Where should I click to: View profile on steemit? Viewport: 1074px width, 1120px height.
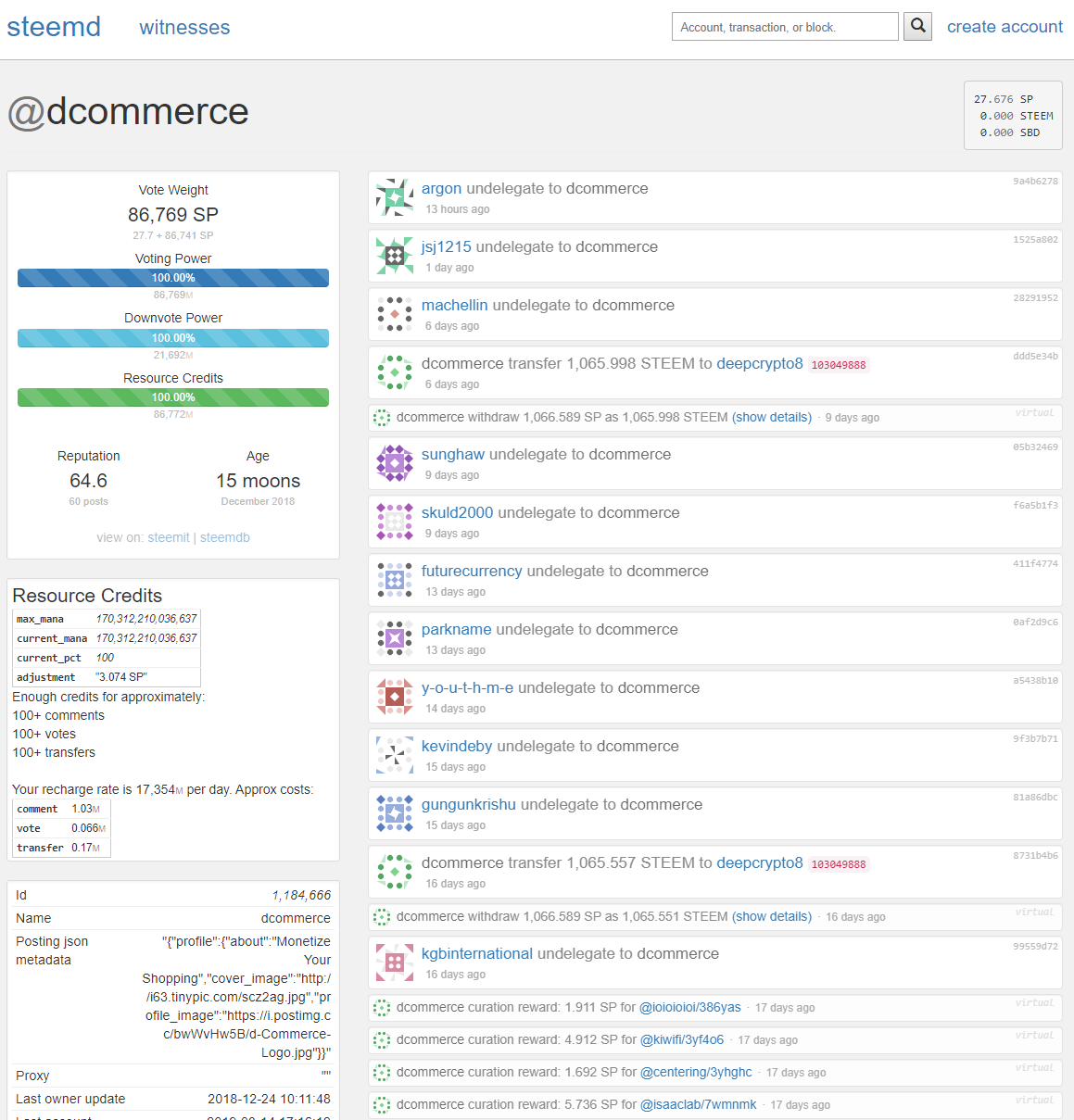tap(169, 537)
